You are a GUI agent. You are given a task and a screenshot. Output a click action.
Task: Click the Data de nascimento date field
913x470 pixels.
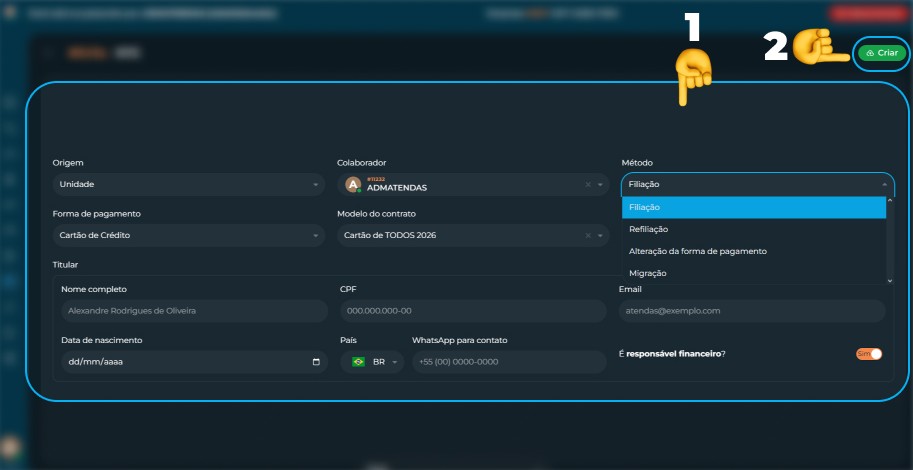[194, 362]
